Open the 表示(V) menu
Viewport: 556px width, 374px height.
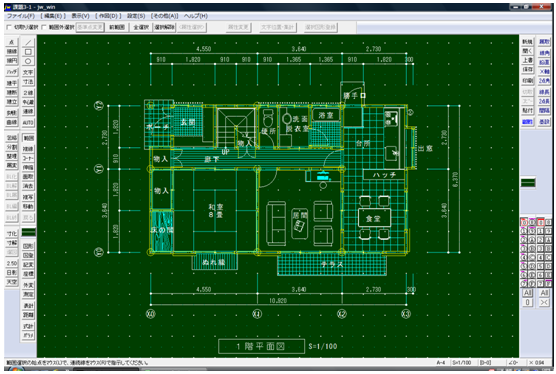[80, 16]
